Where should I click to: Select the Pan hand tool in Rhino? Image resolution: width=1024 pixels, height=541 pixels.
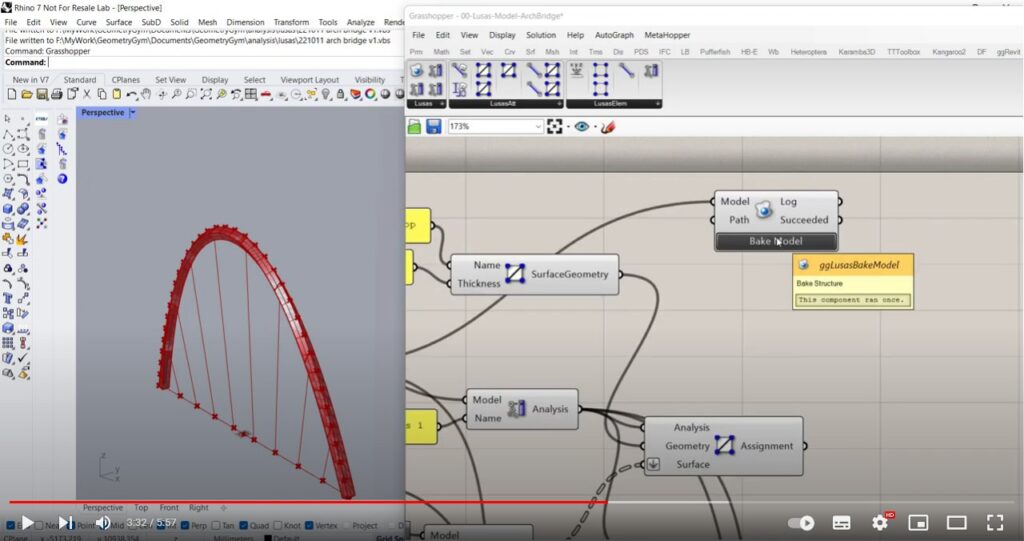pos(145,95)
